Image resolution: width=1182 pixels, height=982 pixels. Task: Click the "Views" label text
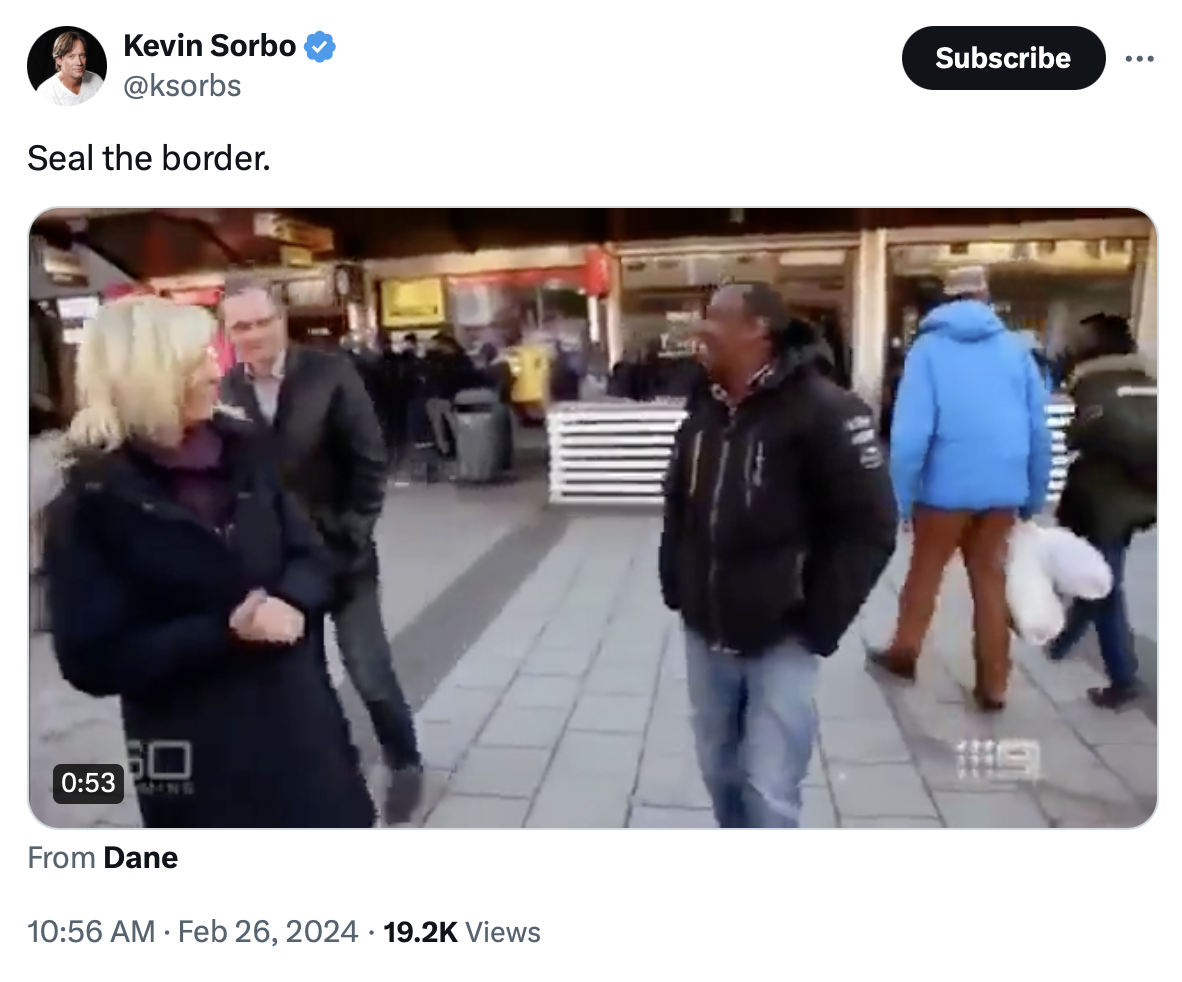503,932
